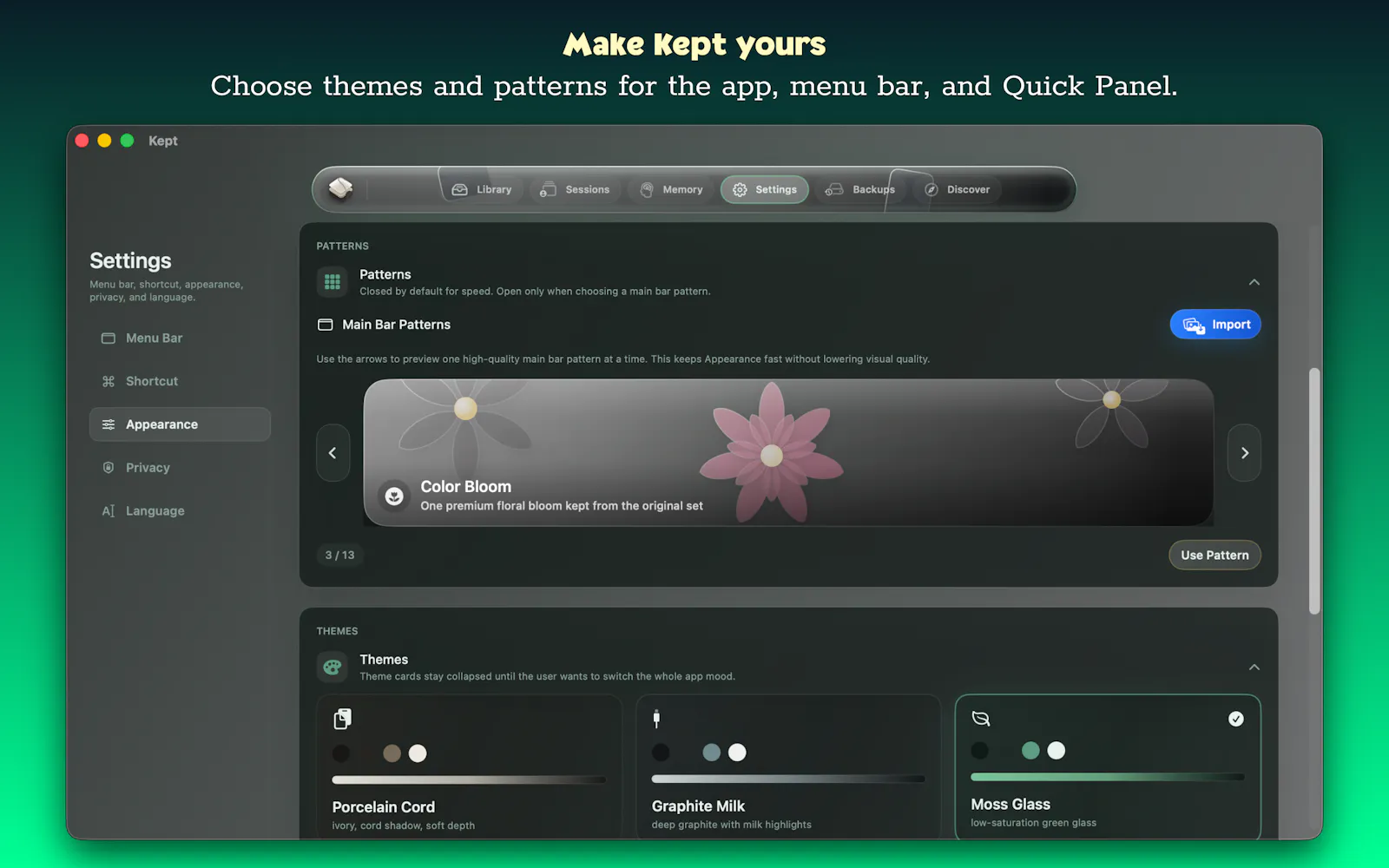
Task: Open the Library tab
Action: (482, 189)
